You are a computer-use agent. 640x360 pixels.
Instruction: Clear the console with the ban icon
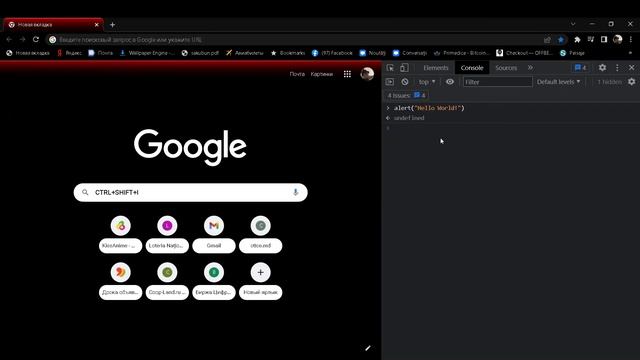click(404, 82)
